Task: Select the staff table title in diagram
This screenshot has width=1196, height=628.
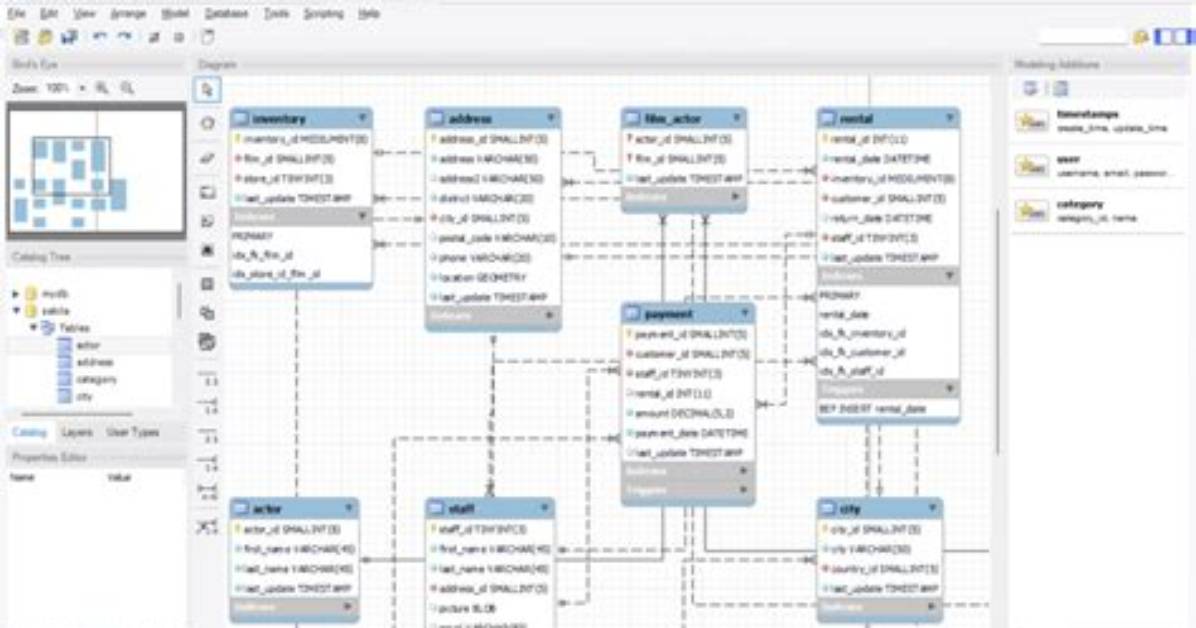Action: [x=463, y=508]
